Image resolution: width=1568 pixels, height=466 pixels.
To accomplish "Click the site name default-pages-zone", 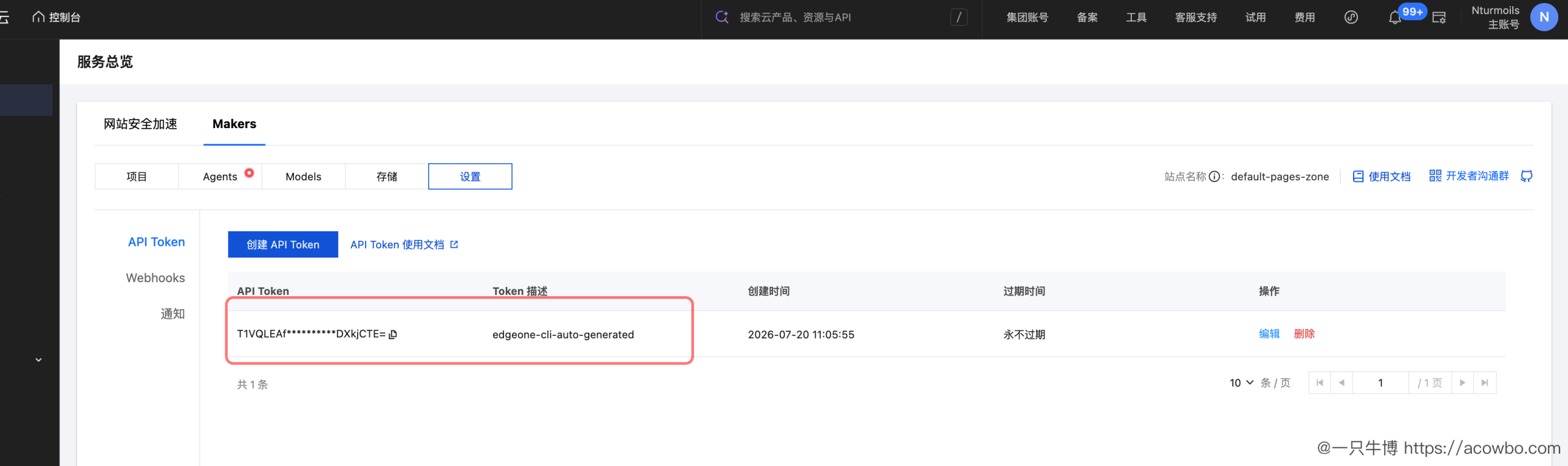I will [x=1280, y=177].
